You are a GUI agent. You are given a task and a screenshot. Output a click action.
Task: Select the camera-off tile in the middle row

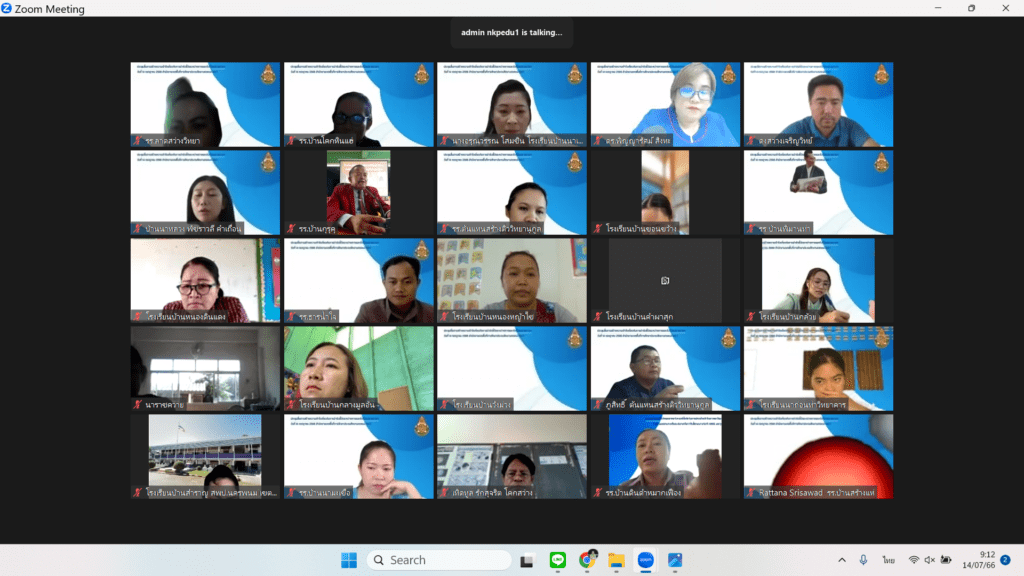pos(665,280)
